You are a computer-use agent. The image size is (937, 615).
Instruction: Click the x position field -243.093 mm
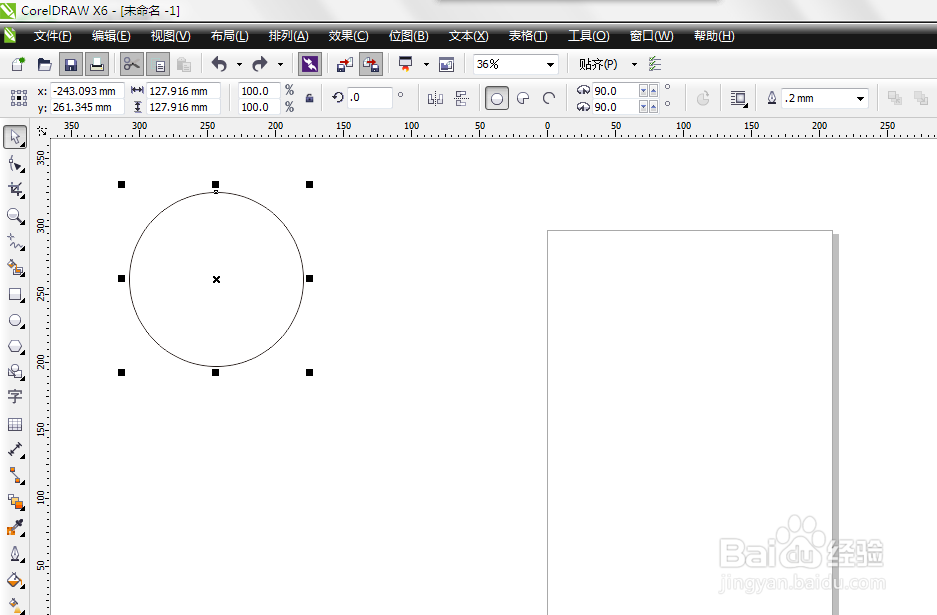(87, 91)
